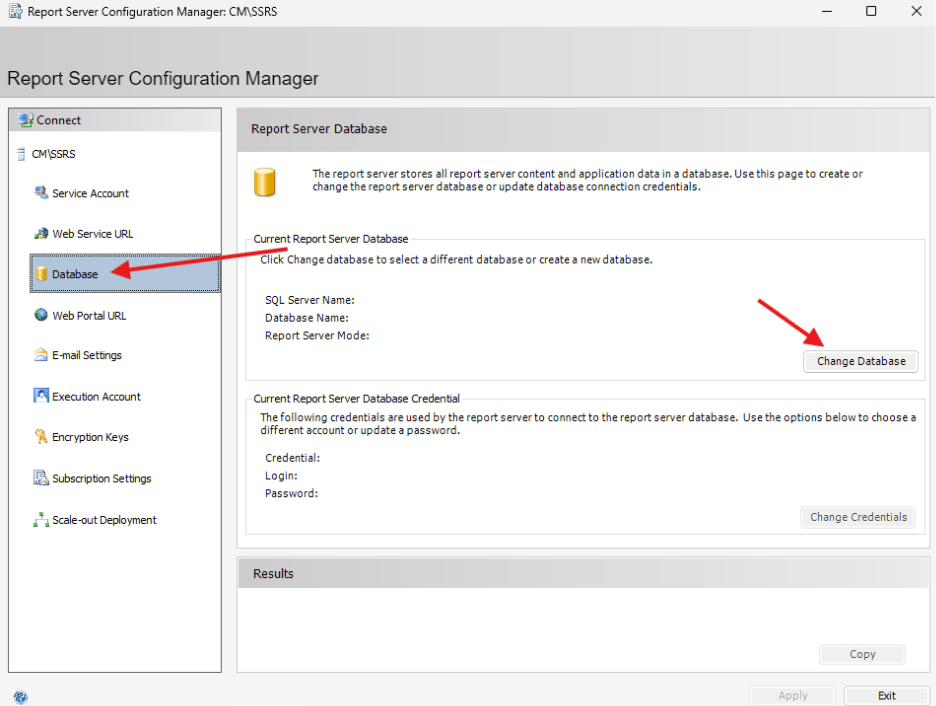
Task: Select the CM\SSRS server node
Action: tap(54, 154)
